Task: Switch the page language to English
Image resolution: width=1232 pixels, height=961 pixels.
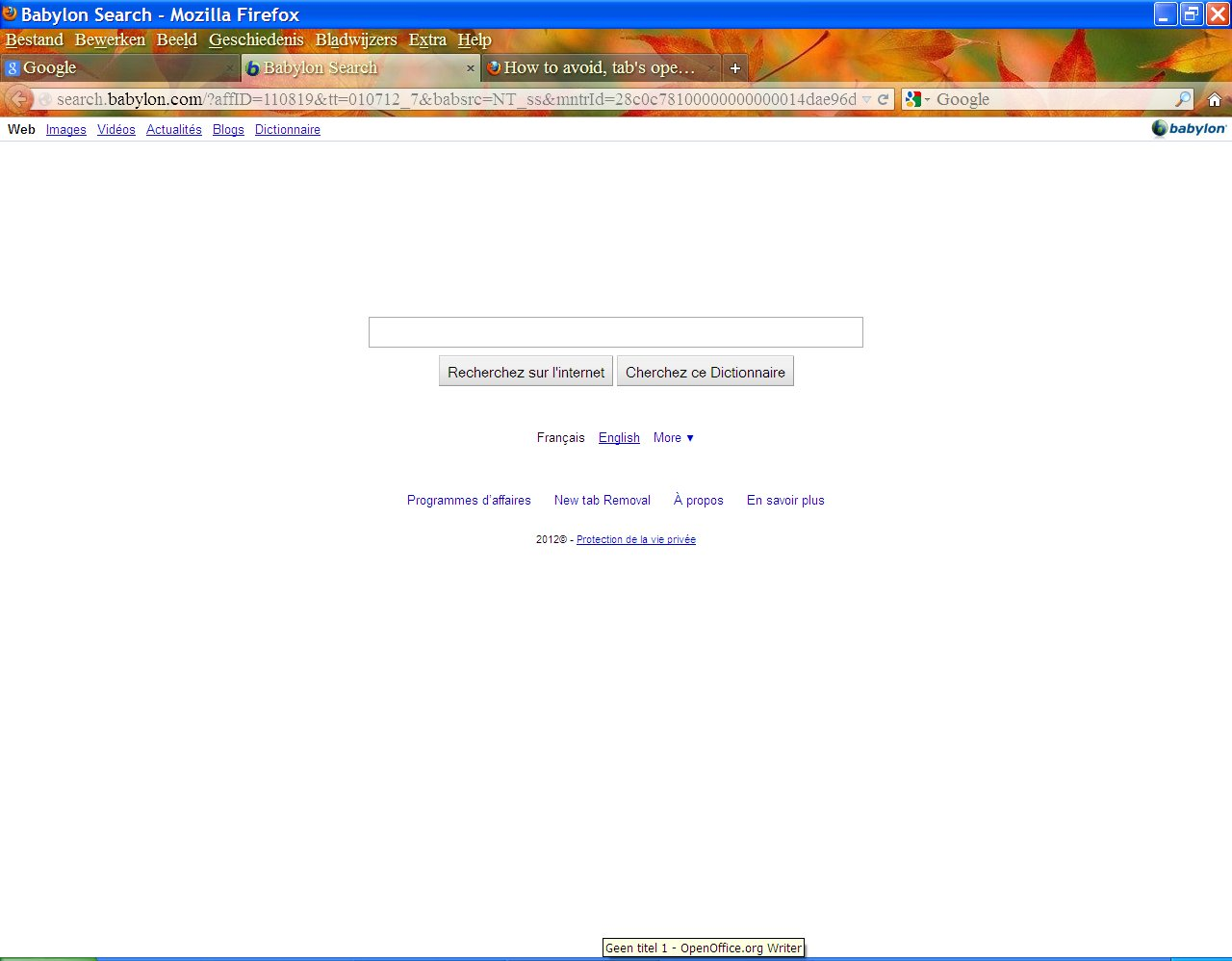Action: [619, 437]
